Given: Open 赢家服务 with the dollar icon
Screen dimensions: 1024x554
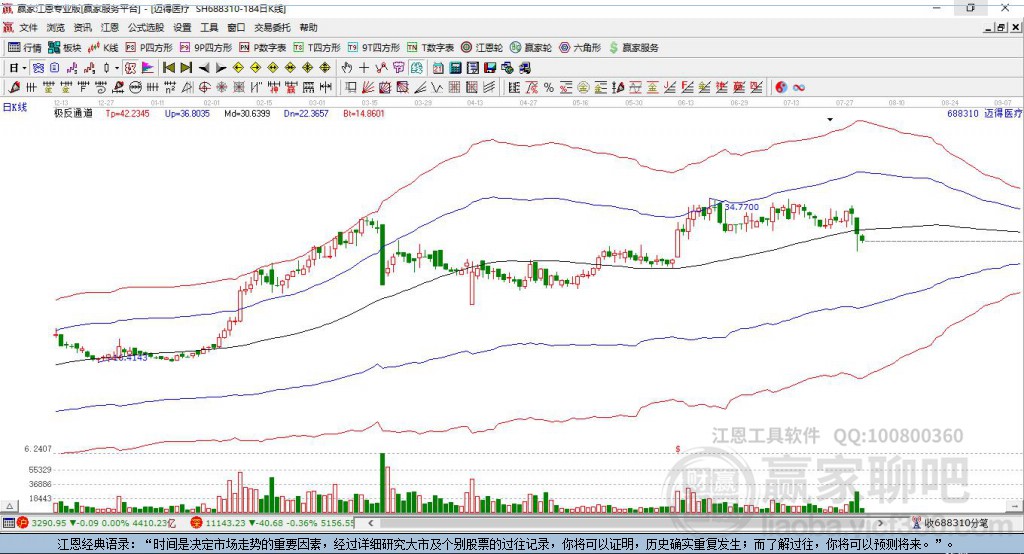Looking at the screenshot, I should pos(633,48).
